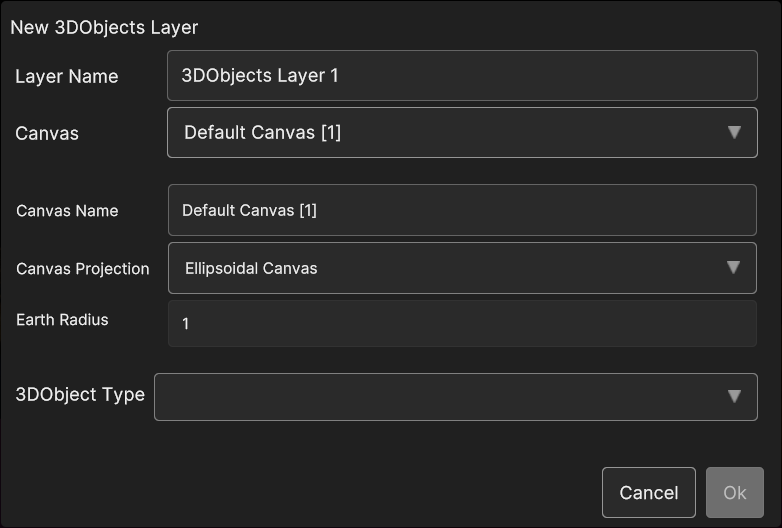Confirm with the Ok button
782x528 pixels.
click(x=735, y=492)
